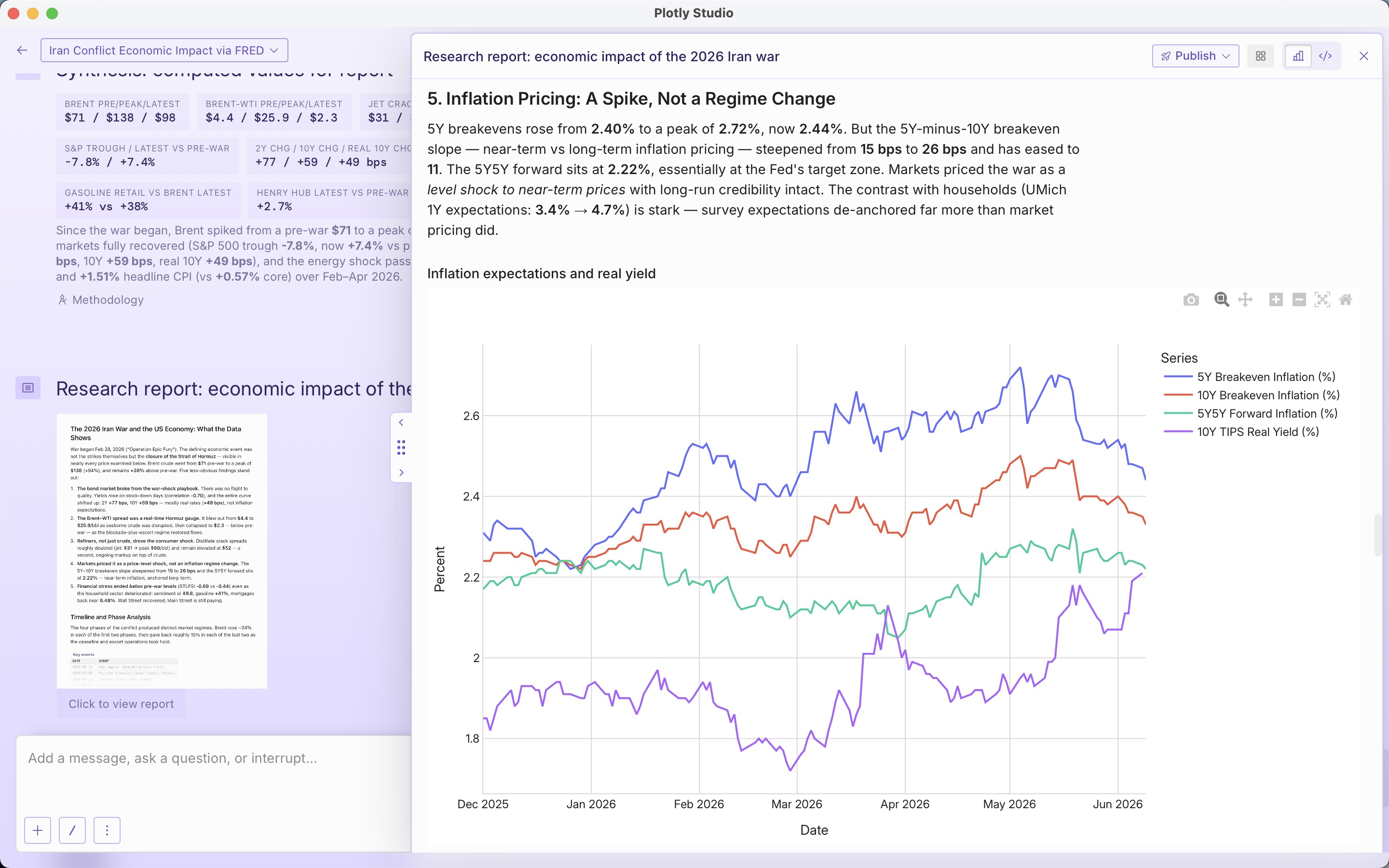Click the Inflation expectations and real yield title
Image resolution: width=1389 pixels, height=868 pixels.
coord(541,274)
